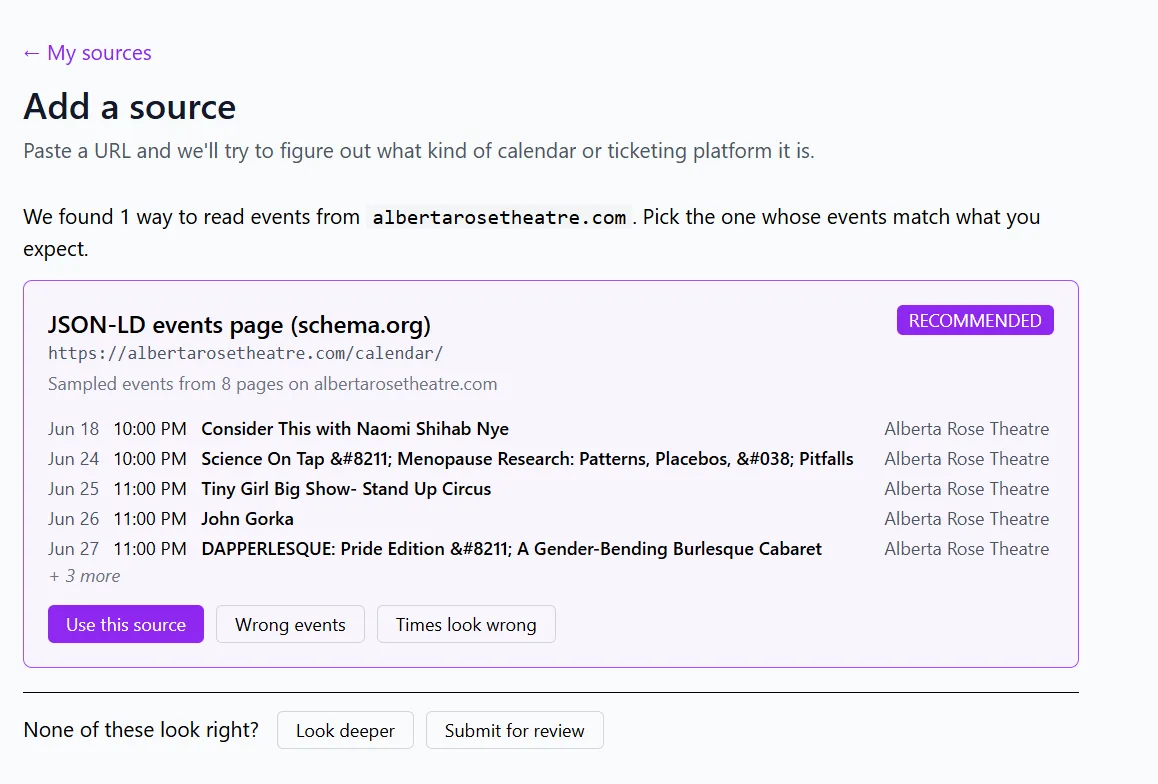Select the JSON-LD events page heading
Image resolution: width=1158 pixels, height=784 pixels.
[239, 325]
